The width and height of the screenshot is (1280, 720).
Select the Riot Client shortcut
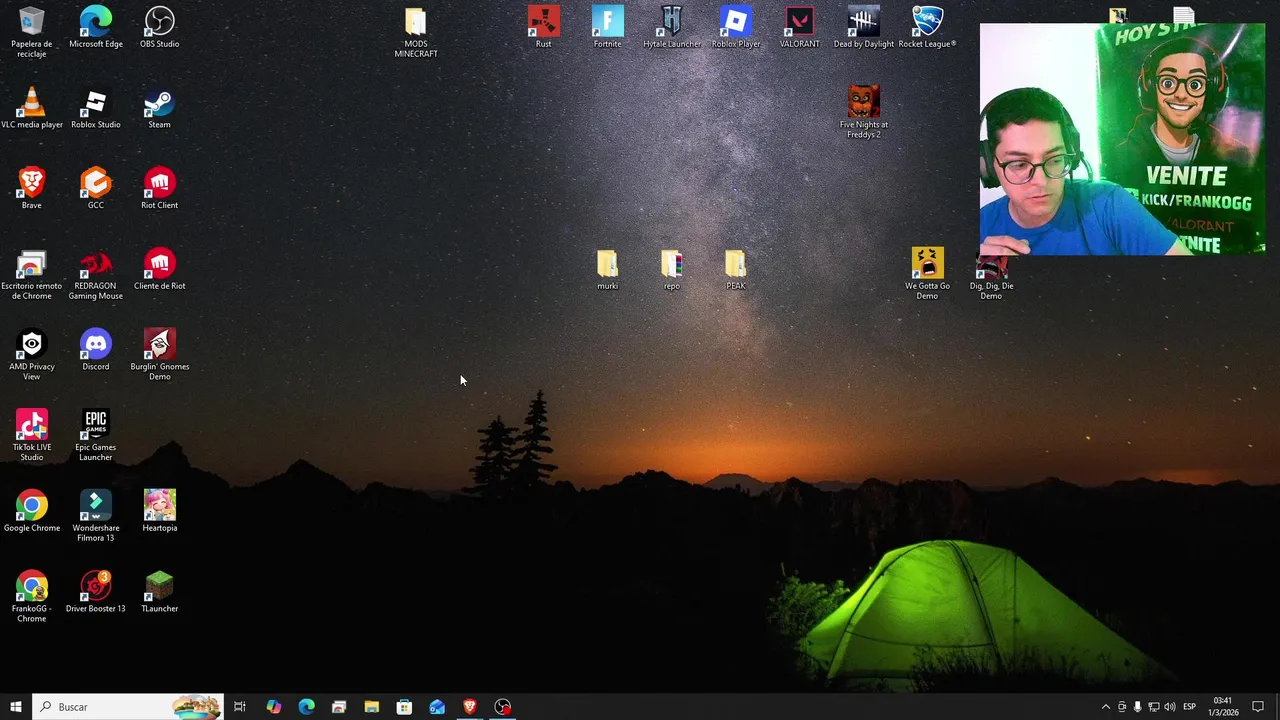click(160, 188)
